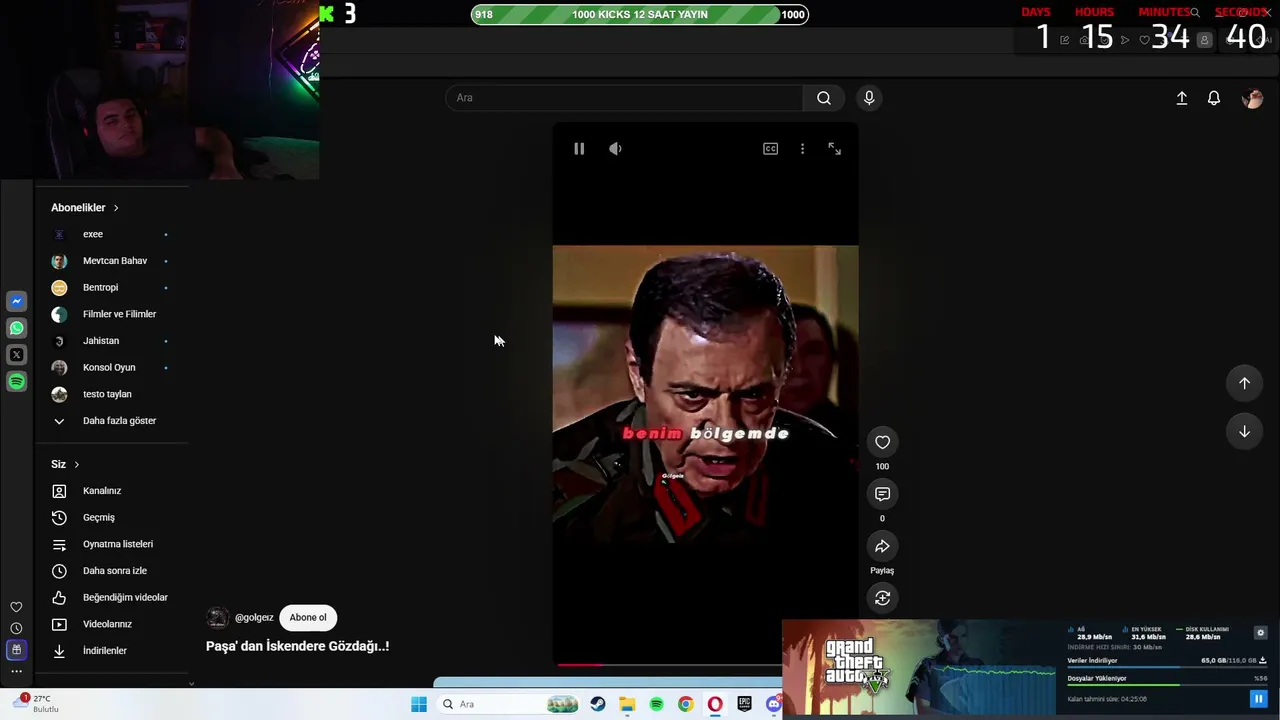The width and height of the screenshot is (1280, 720).
Task: Open the Shorts three-dot options menu
Action: pos(802,149)
